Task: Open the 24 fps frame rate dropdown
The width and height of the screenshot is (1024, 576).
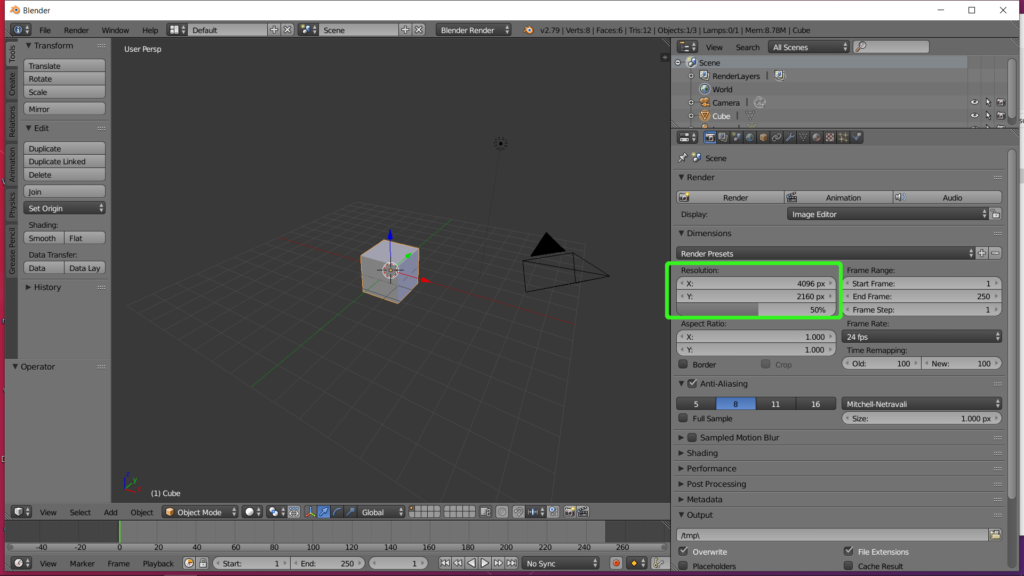Action: (922, 337)
